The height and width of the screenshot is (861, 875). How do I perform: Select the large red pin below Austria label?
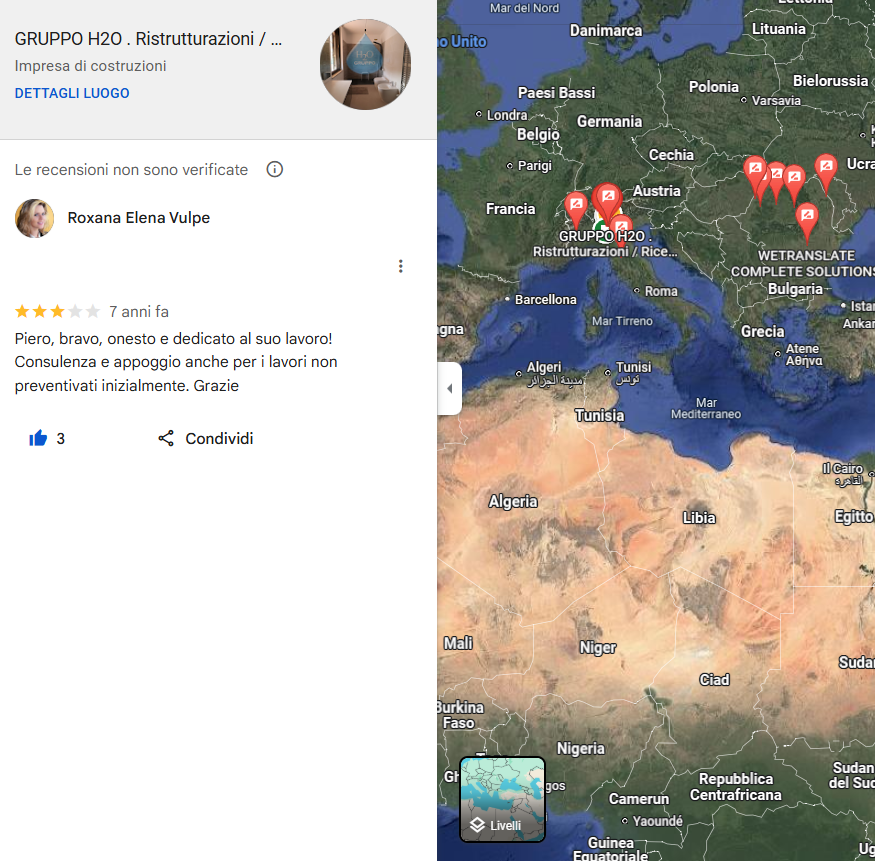point(608,201)
